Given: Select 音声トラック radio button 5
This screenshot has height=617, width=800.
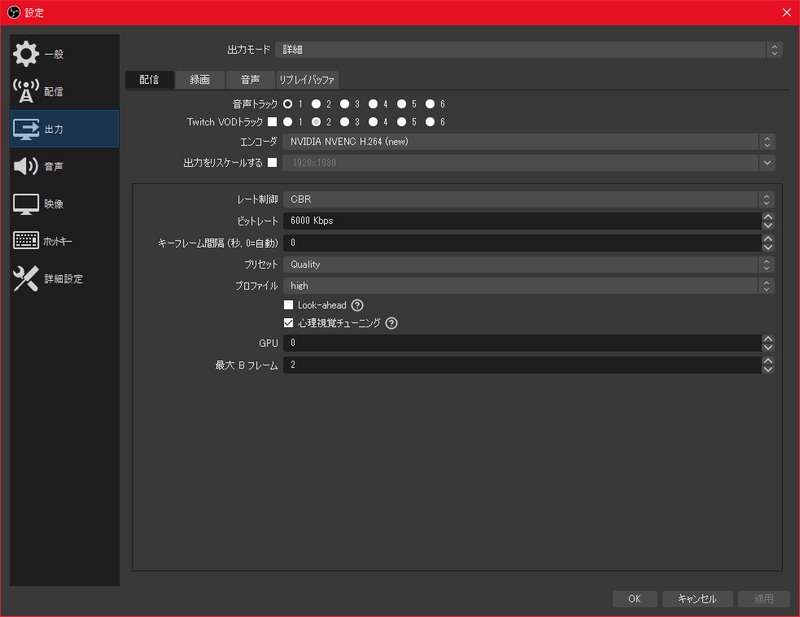Looking at the screenshot, I should pos(402,104).
